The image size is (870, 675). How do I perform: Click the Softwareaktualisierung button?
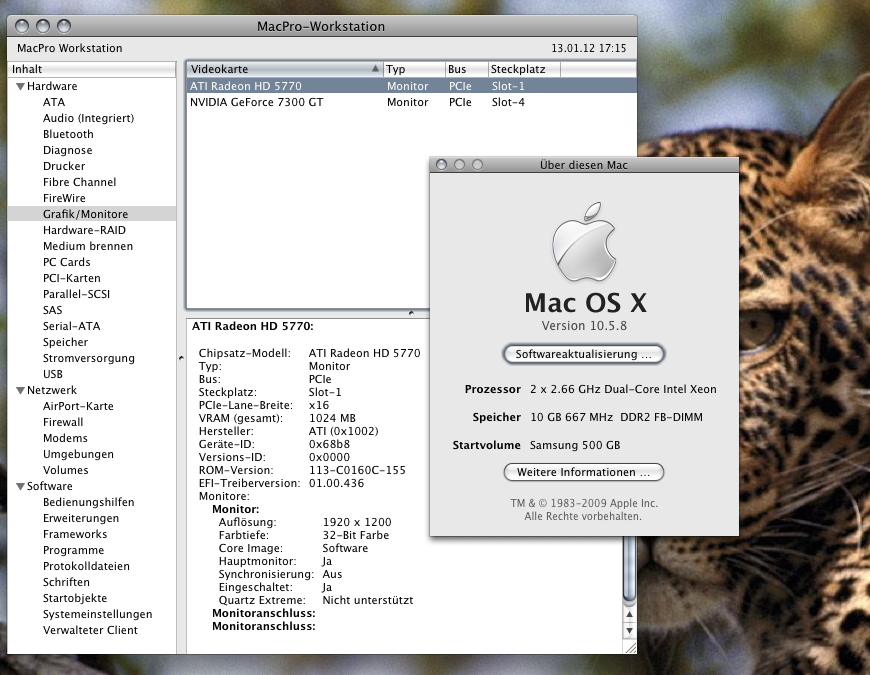click(x=583, y=354)
